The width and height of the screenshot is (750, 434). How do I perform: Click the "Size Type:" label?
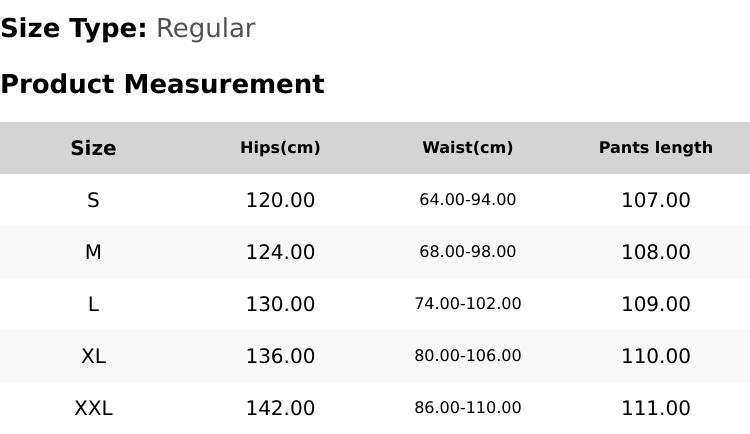click(74, 29)
